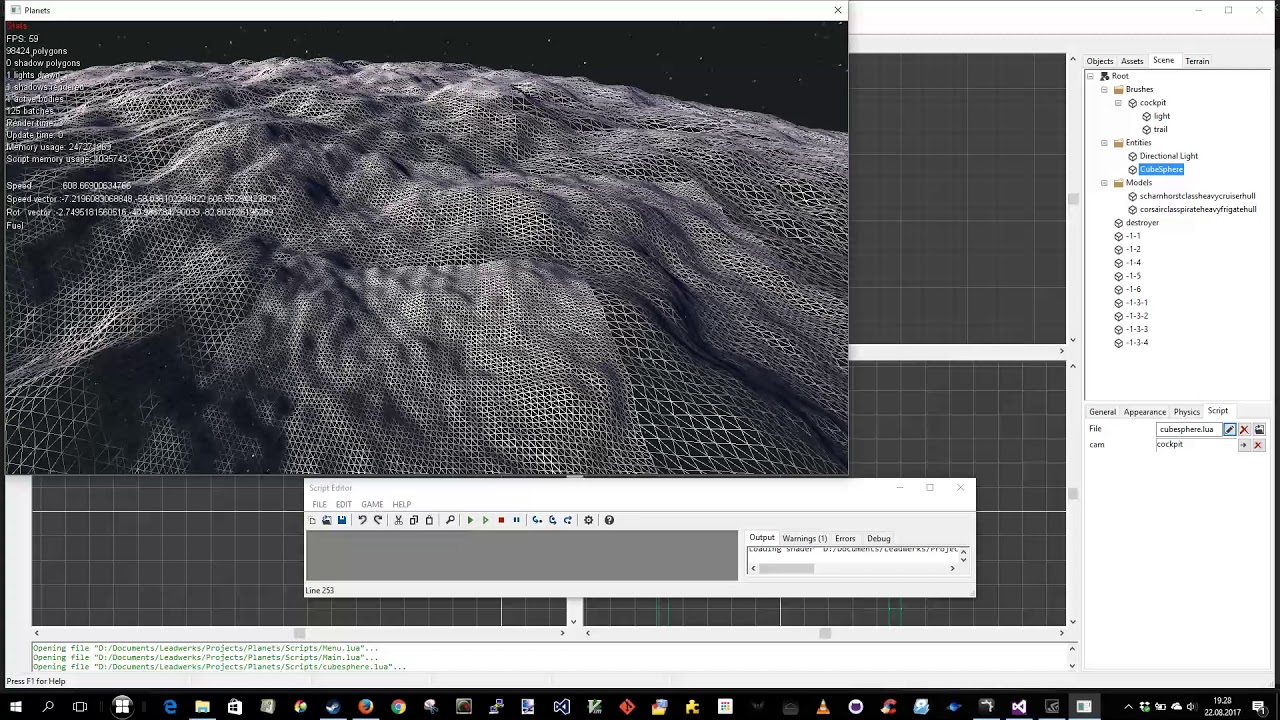Open the EDIT menu in Script Editor
The image size is (1280, 720).
pos(344,504)
